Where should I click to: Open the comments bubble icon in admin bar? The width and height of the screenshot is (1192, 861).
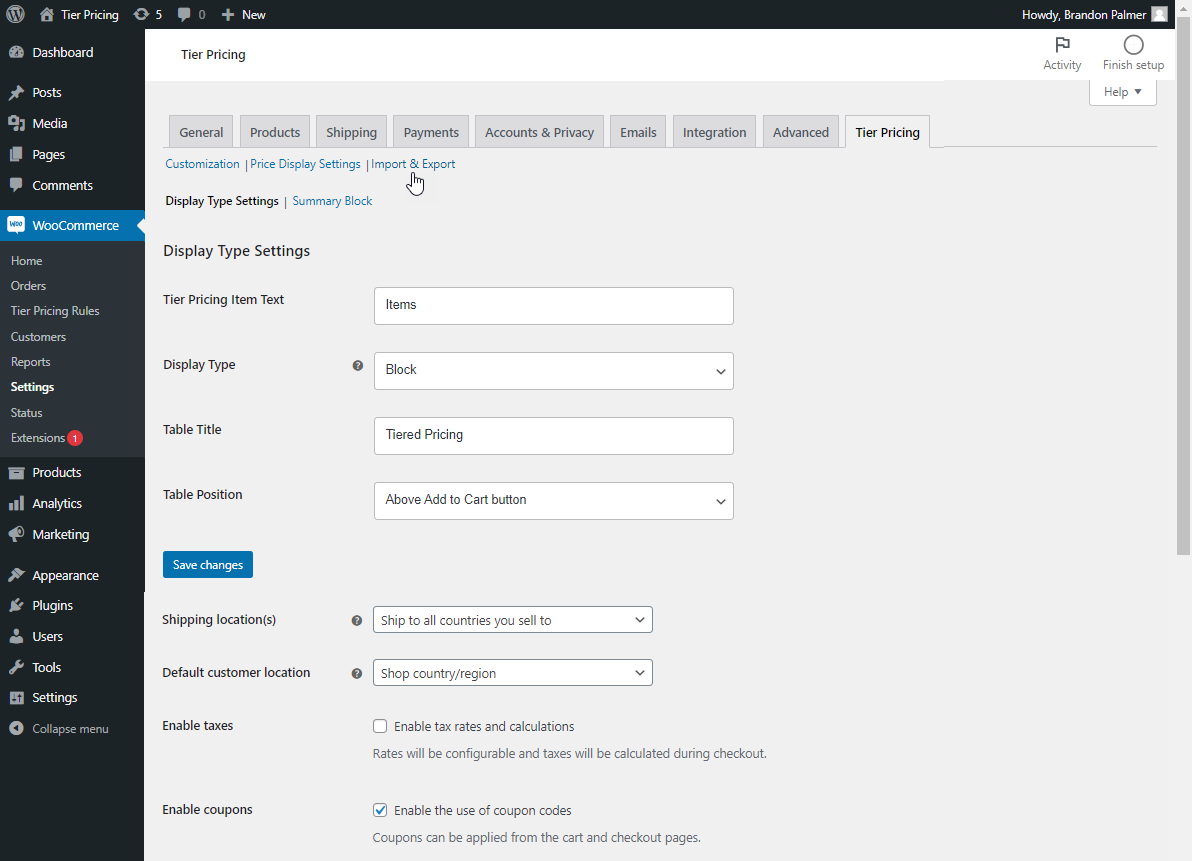pos(184,14)
